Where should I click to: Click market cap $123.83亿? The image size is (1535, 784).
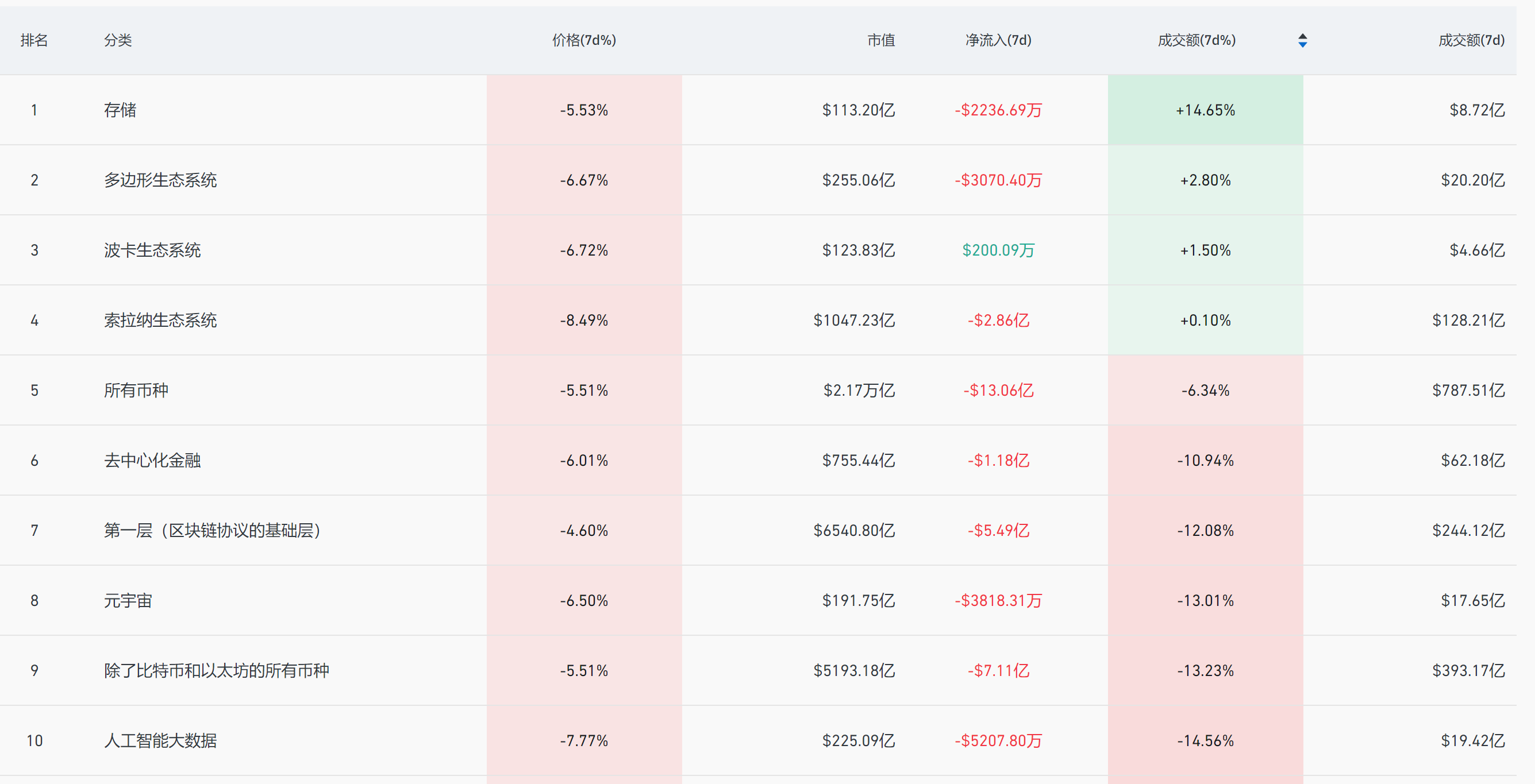tap(859, 250)
